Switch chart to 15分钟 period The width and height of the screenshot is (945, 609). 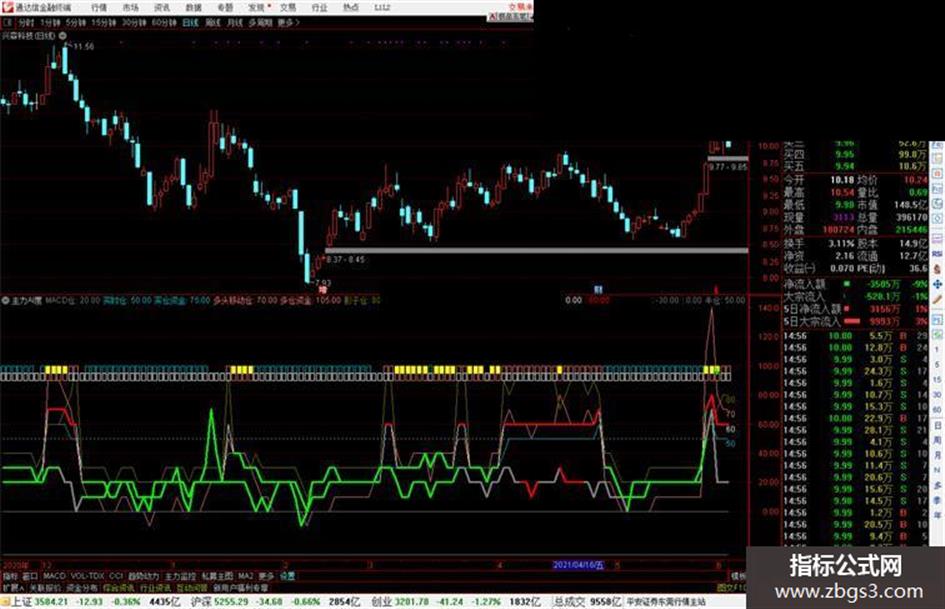pos(104,22)
